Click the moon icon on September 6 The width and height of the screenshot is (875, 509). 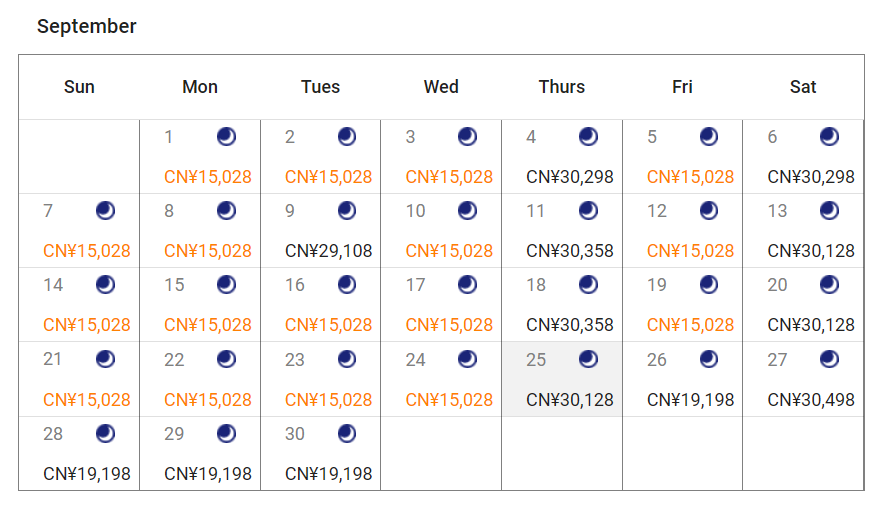(x=829, y=136)
